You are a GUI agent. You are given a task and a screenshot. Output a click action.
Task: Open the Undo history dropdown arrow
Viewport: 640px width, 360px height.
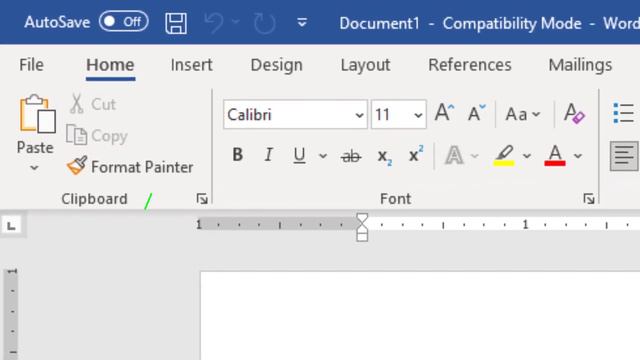(236, 21)
